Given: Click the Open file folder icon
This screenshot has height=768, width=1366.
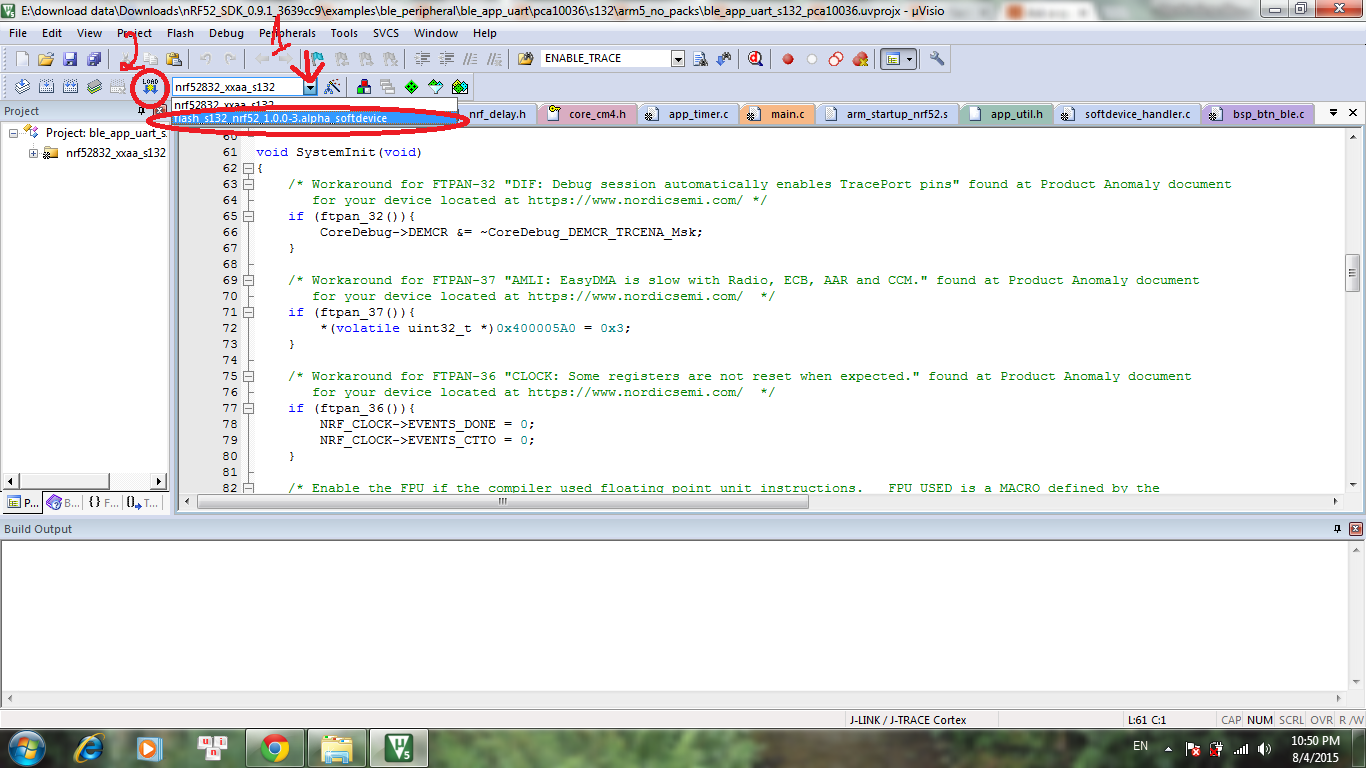Looking at the screenshot, I should [46, 59].
